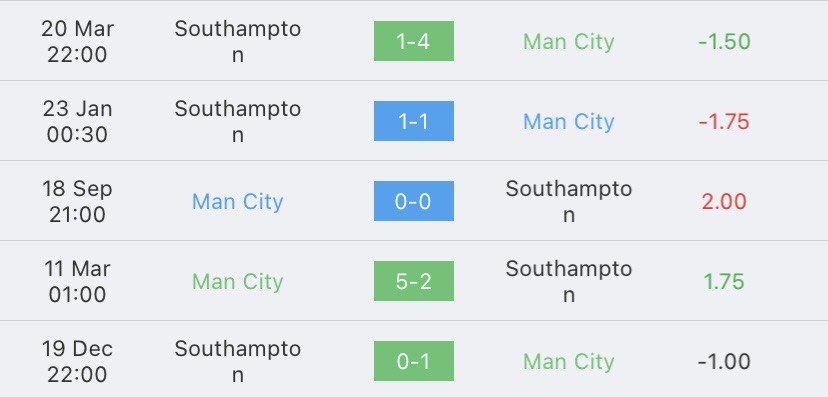Open the 1-4 score badge
Image resolution: width=828 pixels, height=397 pixels.
[x=413, y=41]
